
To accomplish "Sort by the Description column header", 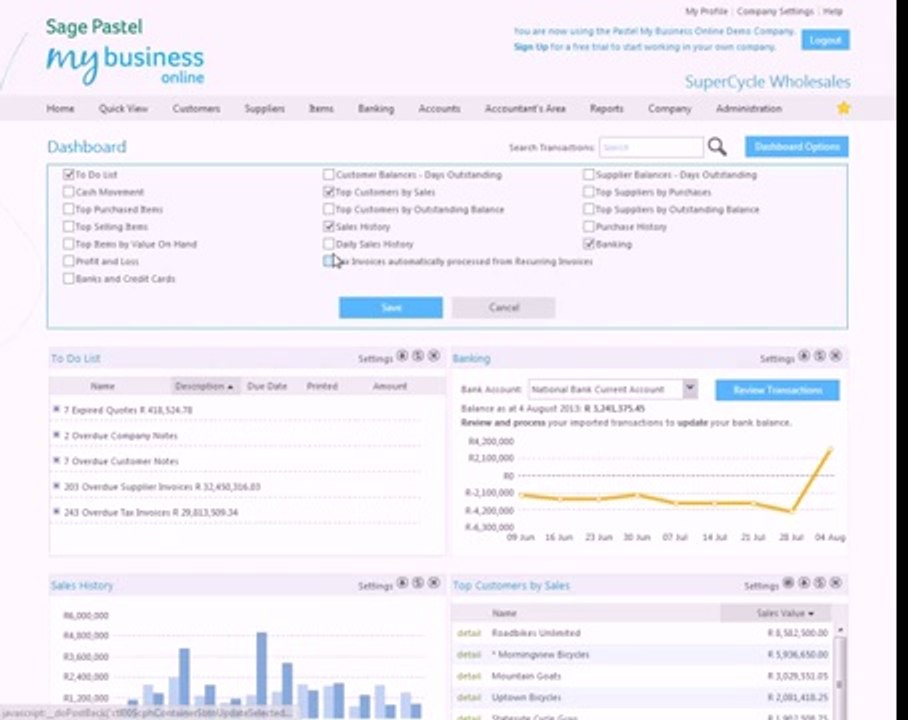I will (204, 386).
